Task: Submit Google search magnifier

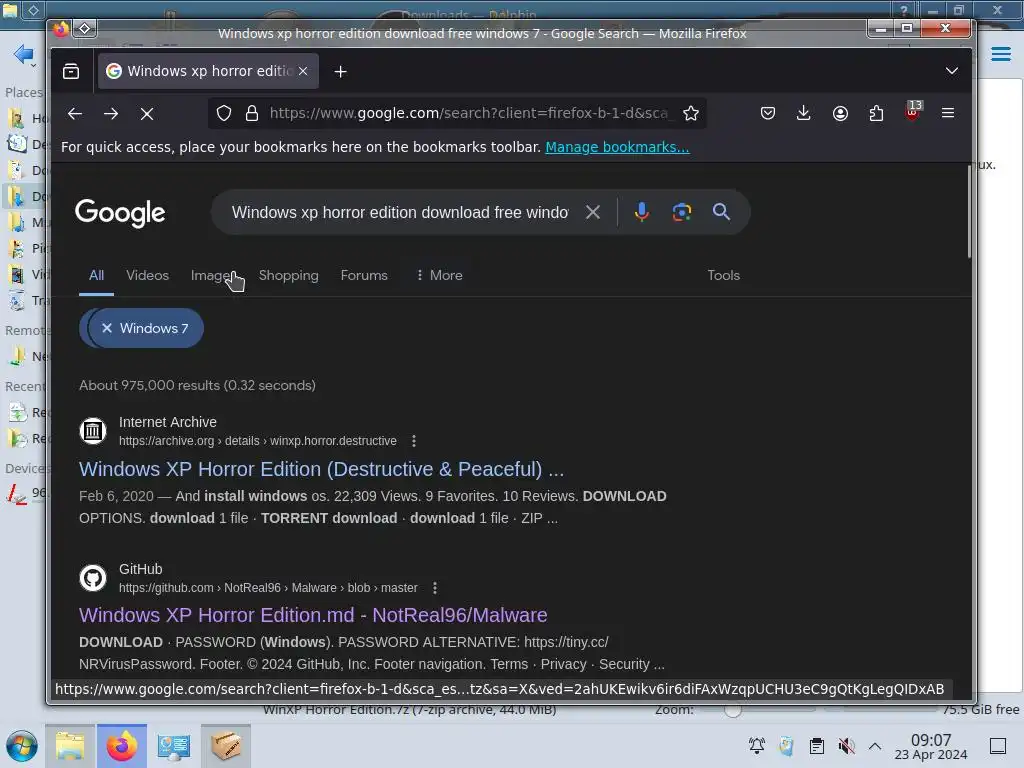Action: (721, 212)
